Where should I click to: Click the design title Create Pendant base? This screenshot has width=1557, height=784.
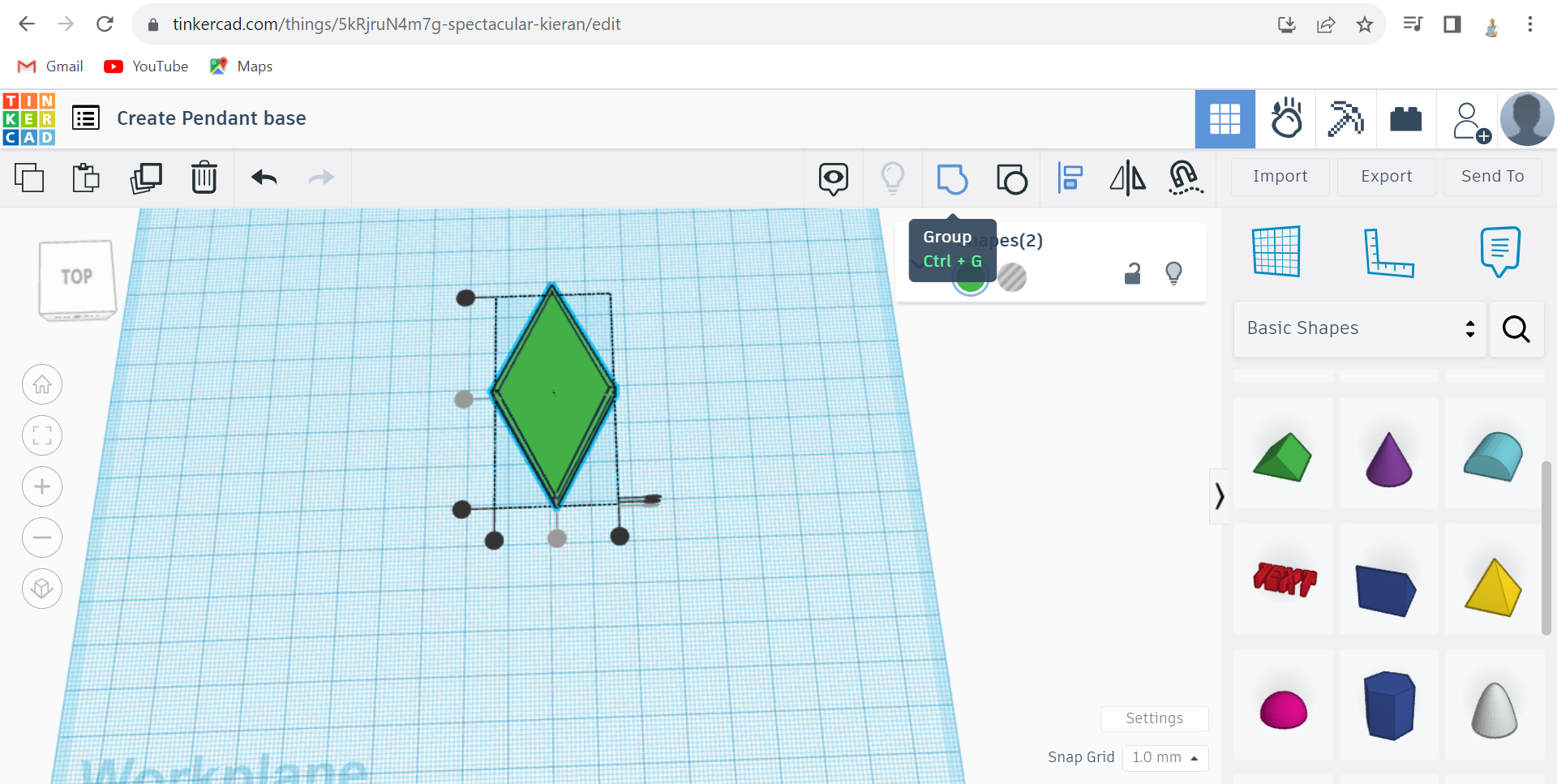click(212, 118)
